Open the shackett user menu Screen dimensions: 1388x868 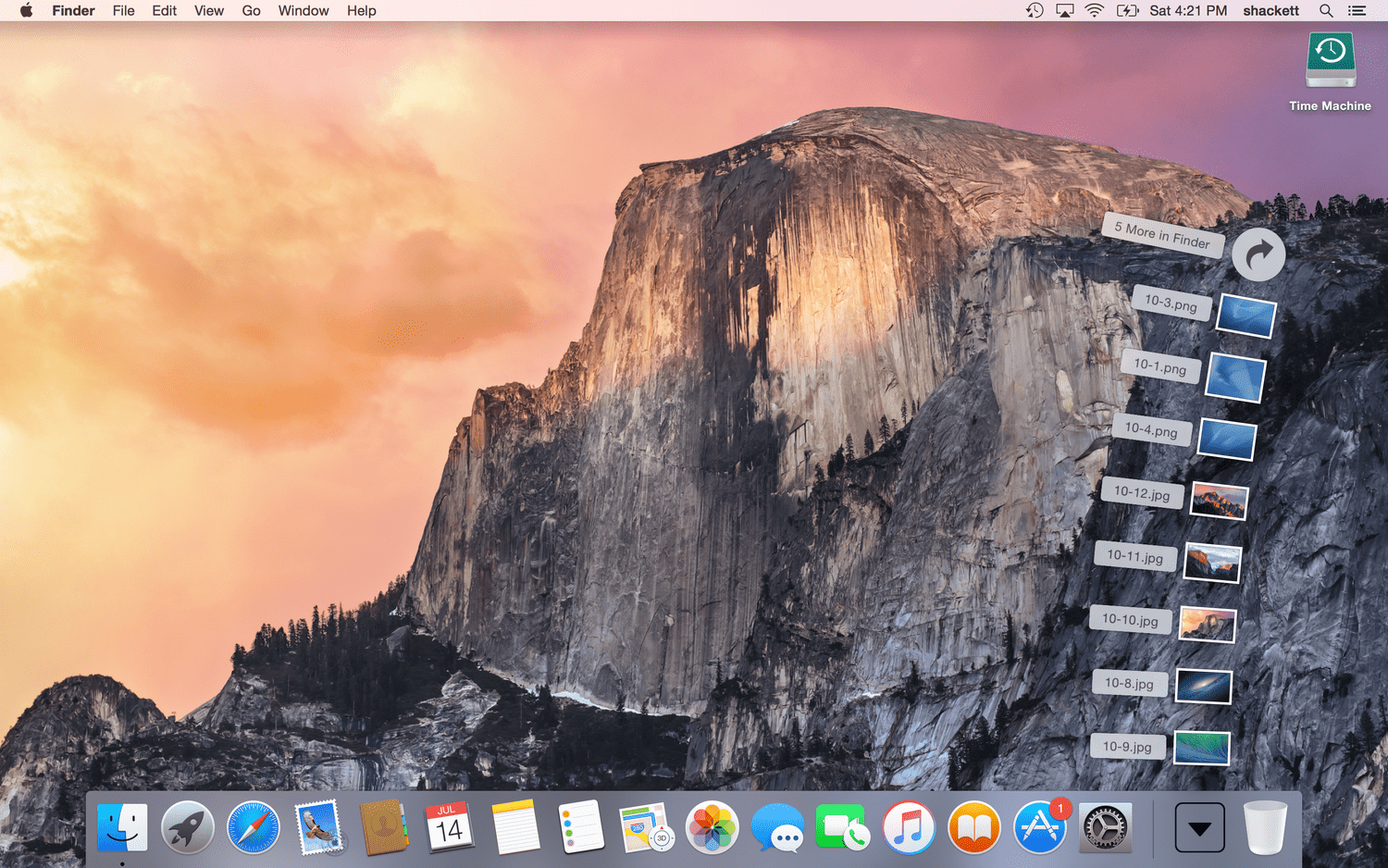(x=1270, y=10)
